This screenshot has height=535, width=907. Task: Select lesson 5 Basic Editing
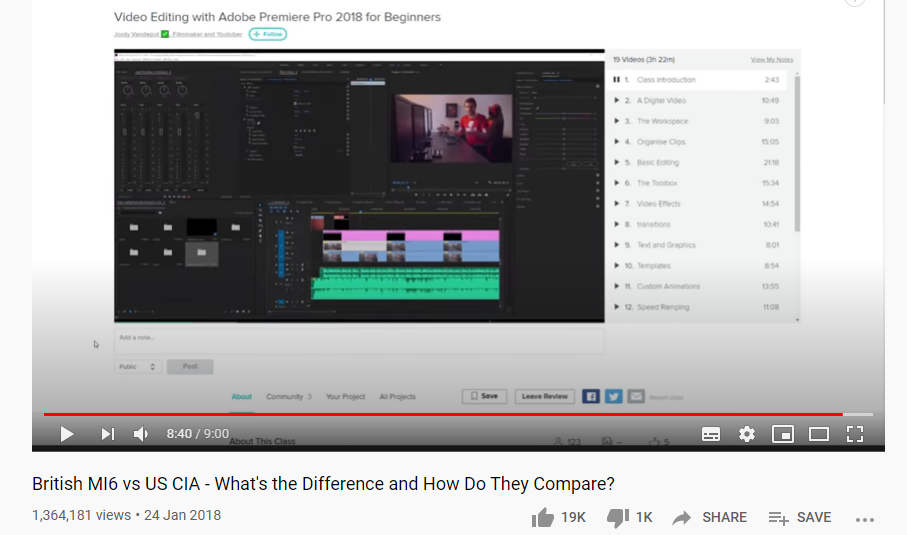point(696,163)
